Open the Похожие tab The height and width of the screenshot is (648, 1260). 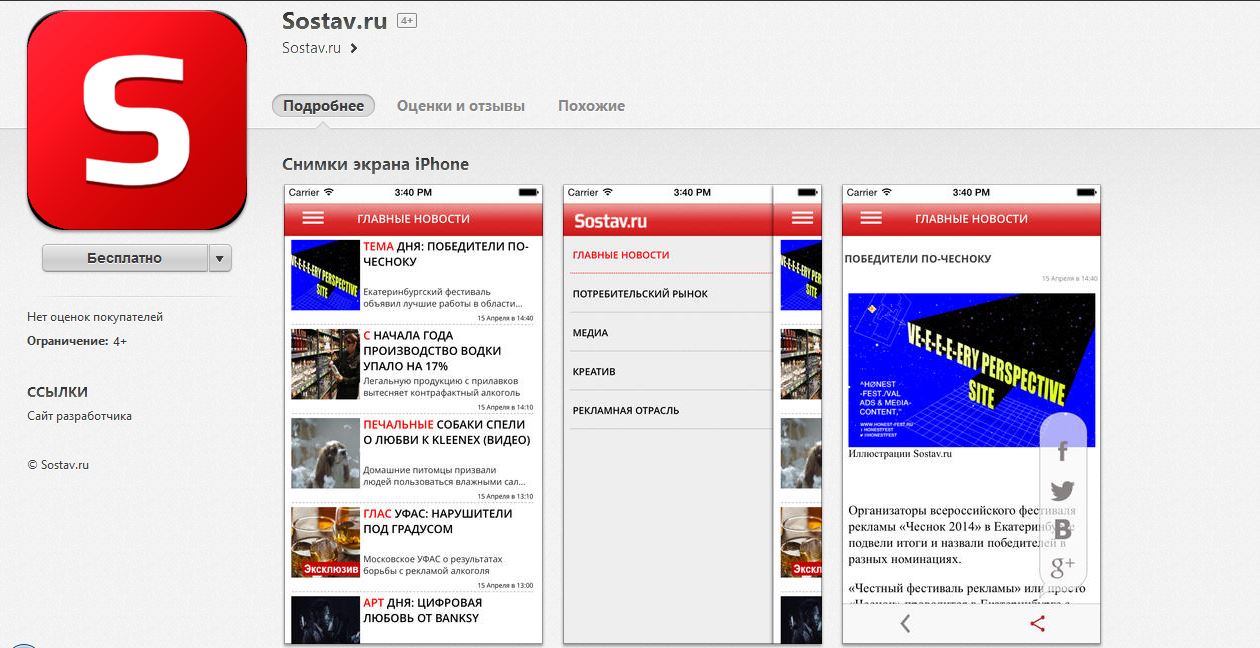591,106
